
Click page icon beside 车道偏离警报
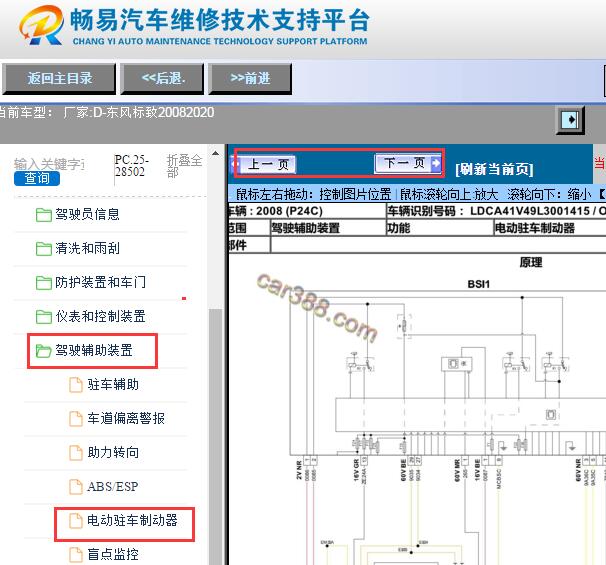(76, 419)
